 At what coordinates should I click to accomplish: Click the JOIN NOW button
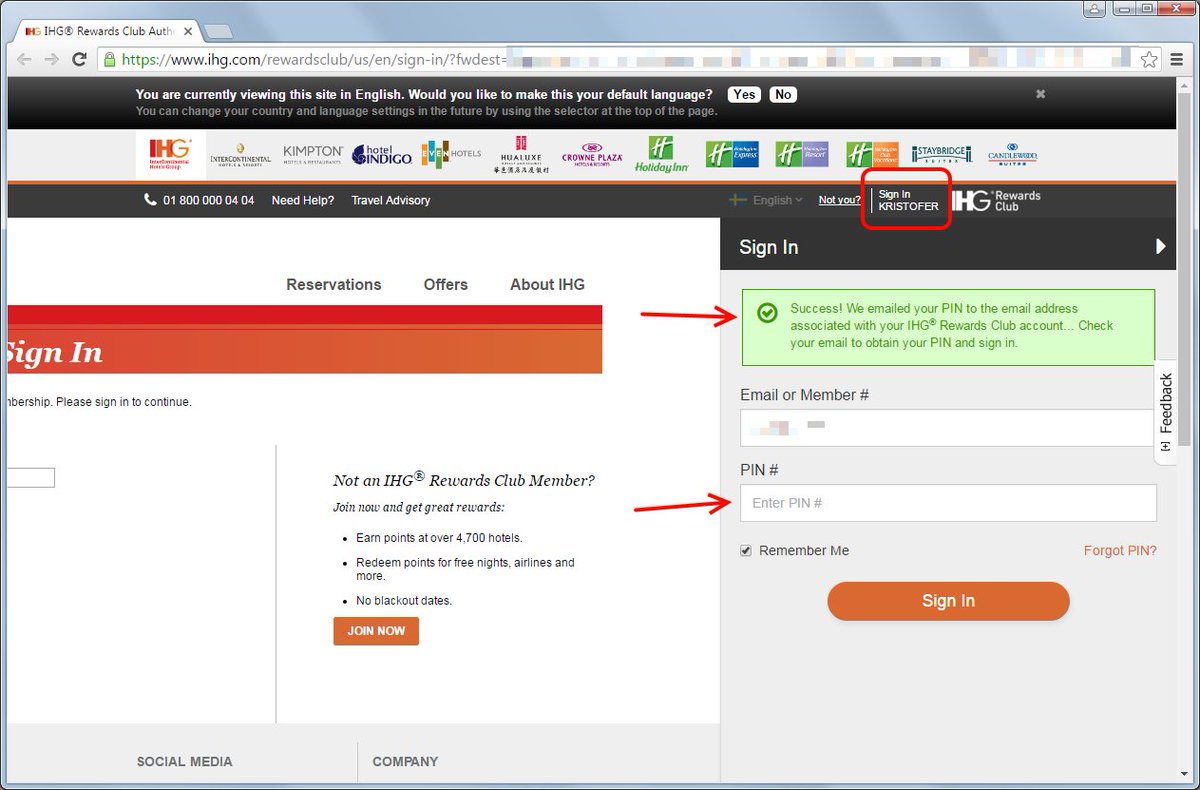click(376, 631)
